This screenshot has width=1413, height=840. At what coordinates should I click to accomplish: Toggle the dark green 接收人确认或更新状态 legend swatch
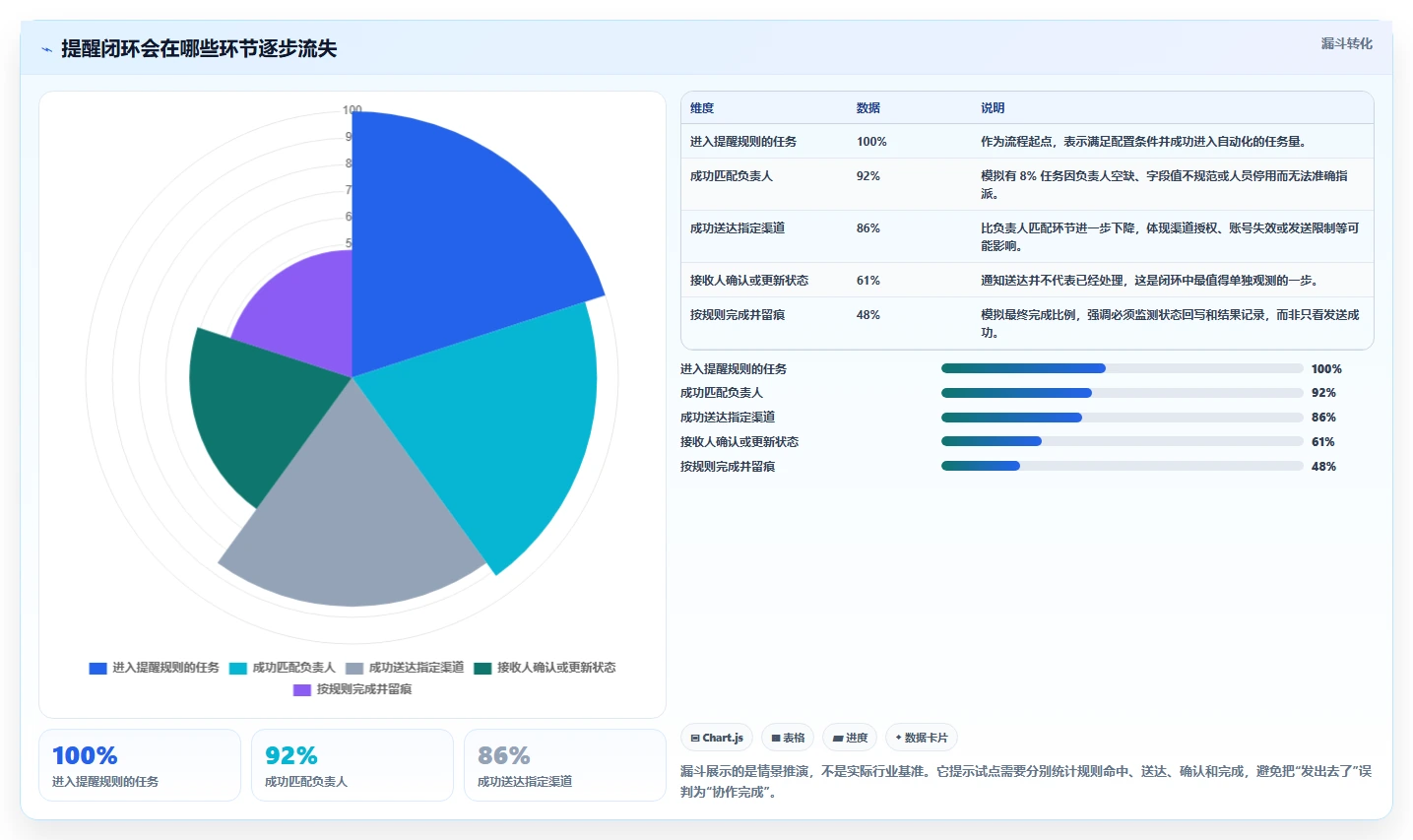tap(482, 668)
